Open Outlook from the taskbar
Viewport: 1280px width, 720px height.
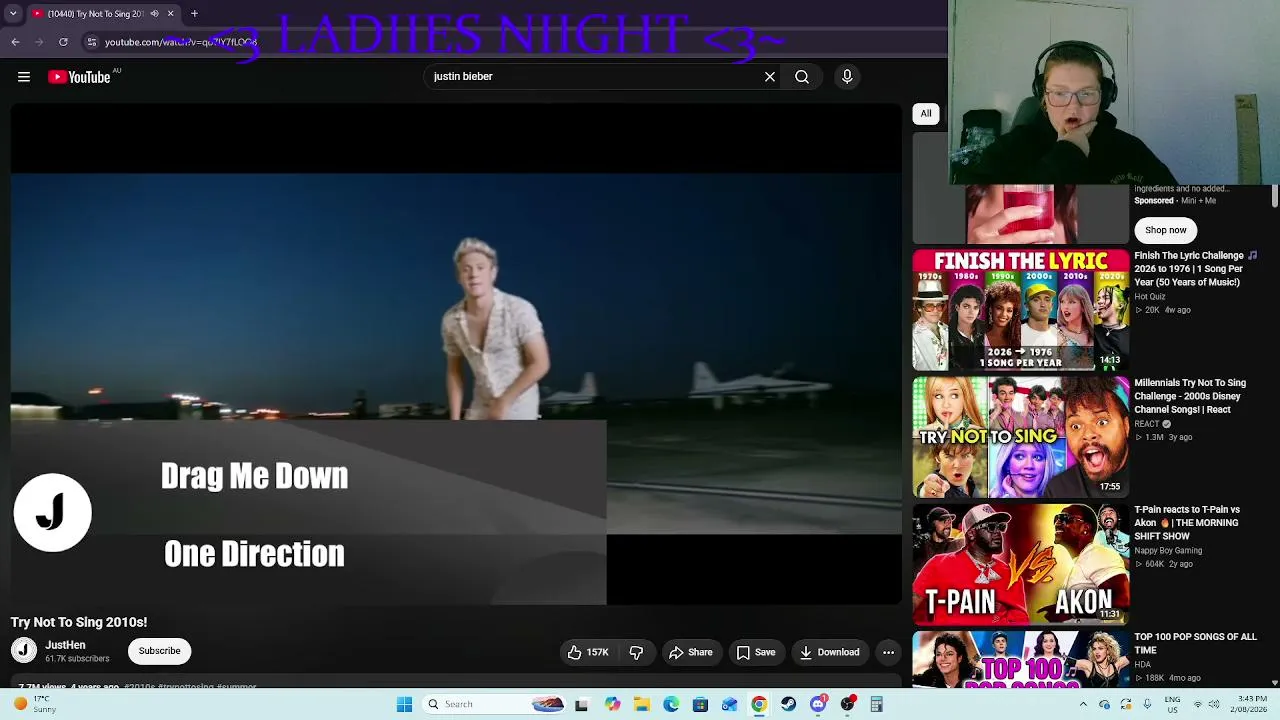click(730, 704)
